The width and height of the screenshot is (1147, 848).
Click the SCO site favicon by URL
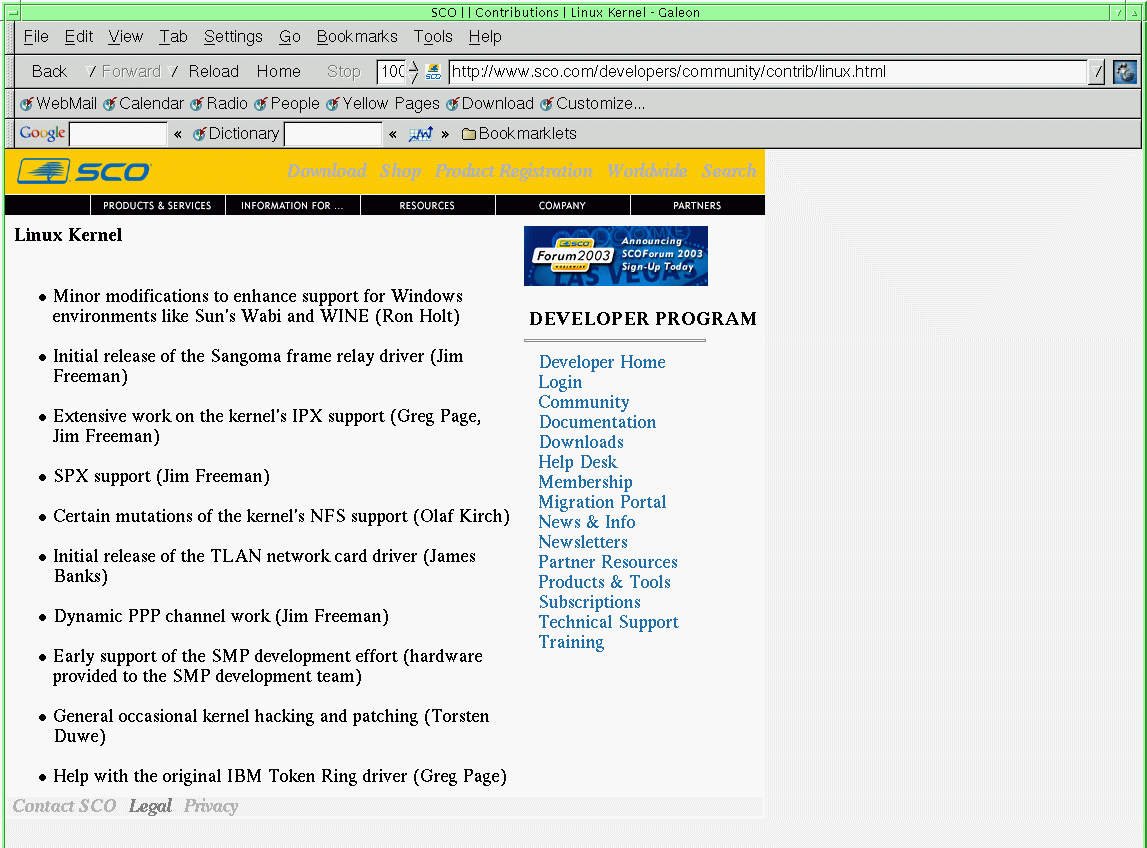pyautogui.click(x=433, y=72)
